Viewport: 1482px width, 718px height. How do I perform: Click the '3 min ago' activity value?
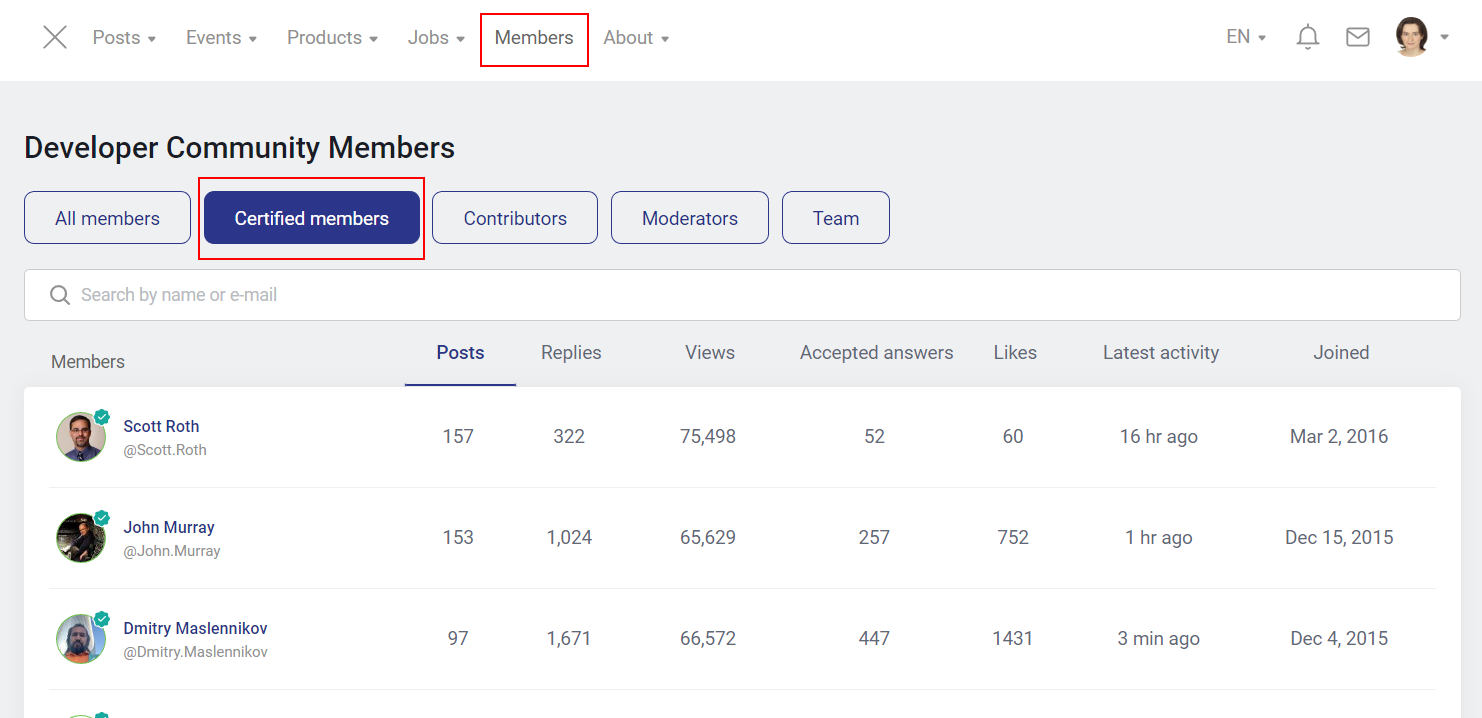tap(1159, 639)
